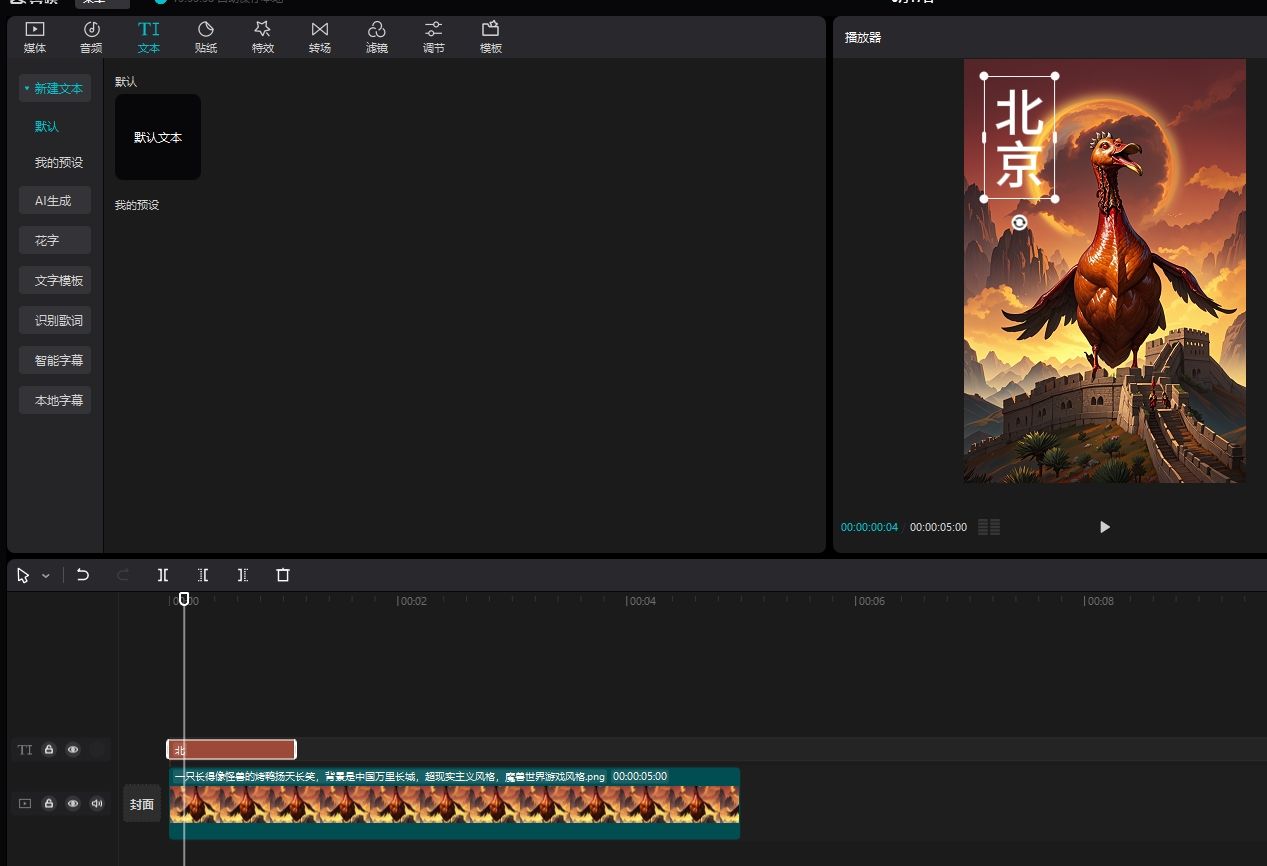
Task: Click the 封面 cover button
Action: click(x=142, y=804)
